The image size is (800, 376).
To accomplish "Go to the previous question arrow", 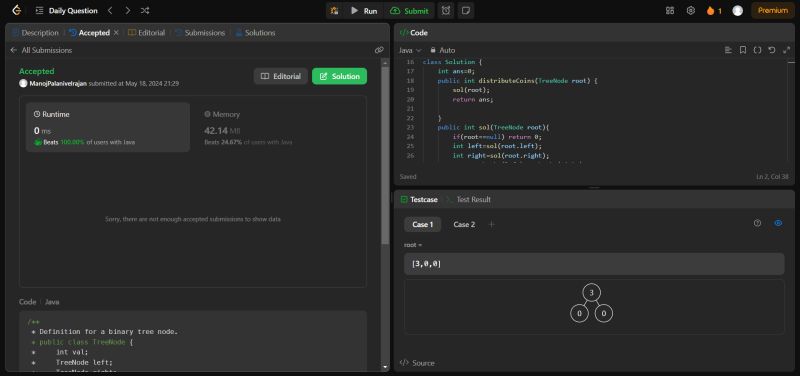I will 110,10.
